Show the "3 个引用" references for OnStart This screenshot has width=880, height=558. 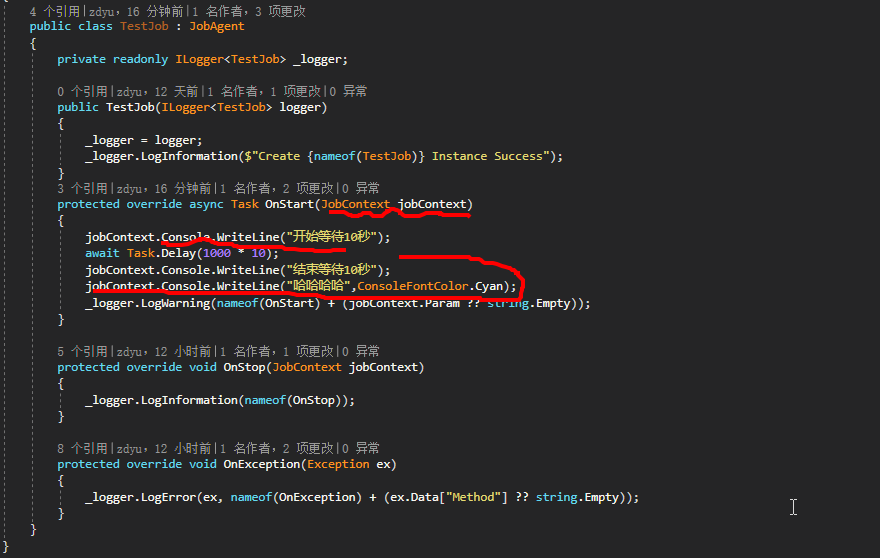click(84, 188)
